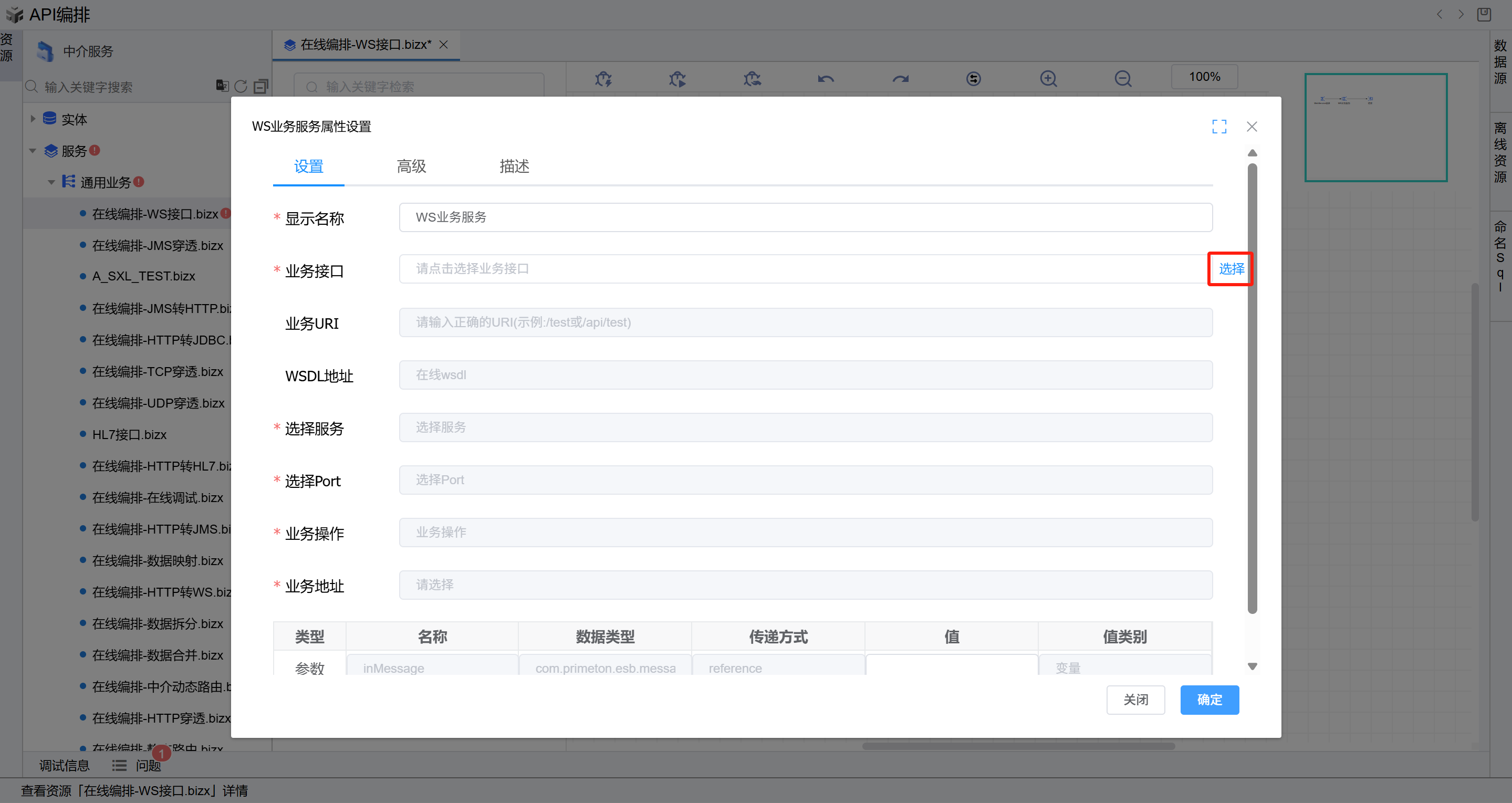The image size is (1512, 803).
Task: Collapse the 通用业务 tree node
Action: tap(51, 183)
